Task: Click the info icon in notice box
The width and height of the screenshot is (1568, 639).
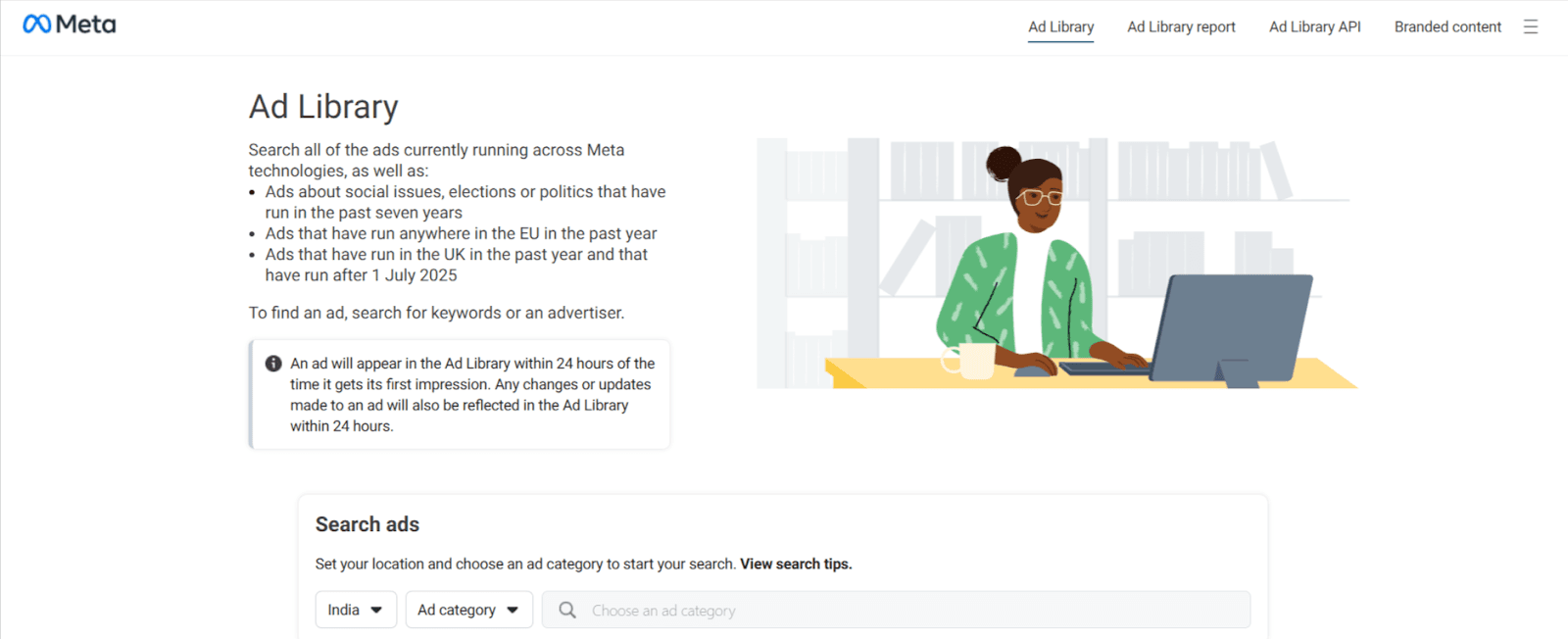Action: [x=273, y=364]
